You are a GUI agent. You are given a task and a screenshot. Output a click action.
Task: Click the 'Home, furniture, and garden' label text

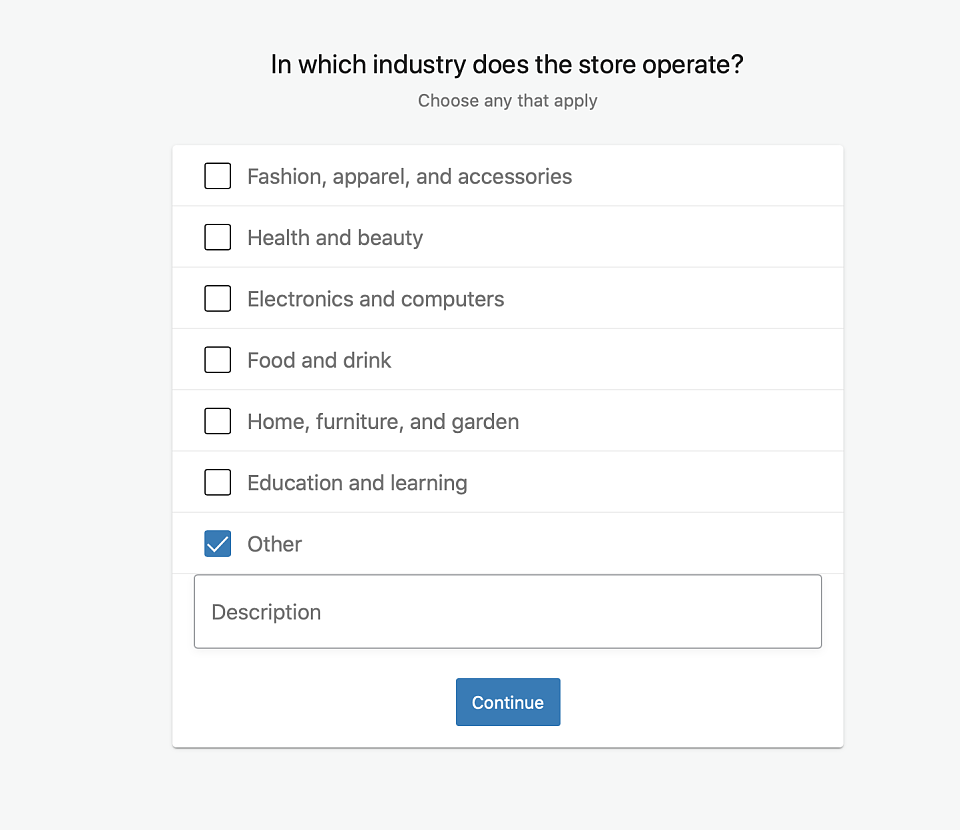pos(383,421)
